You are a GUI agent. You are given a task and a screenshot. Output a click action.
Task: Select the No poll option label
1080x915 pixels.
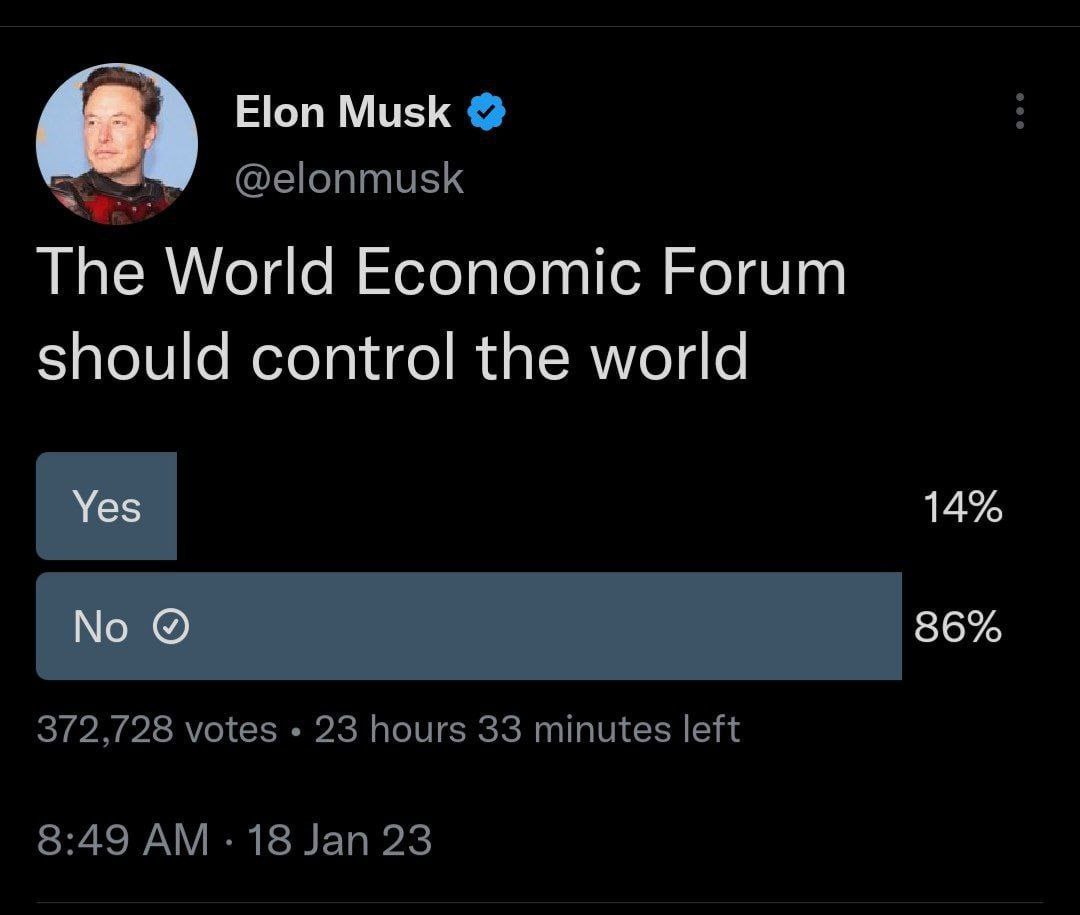click(x=101, y=626)
